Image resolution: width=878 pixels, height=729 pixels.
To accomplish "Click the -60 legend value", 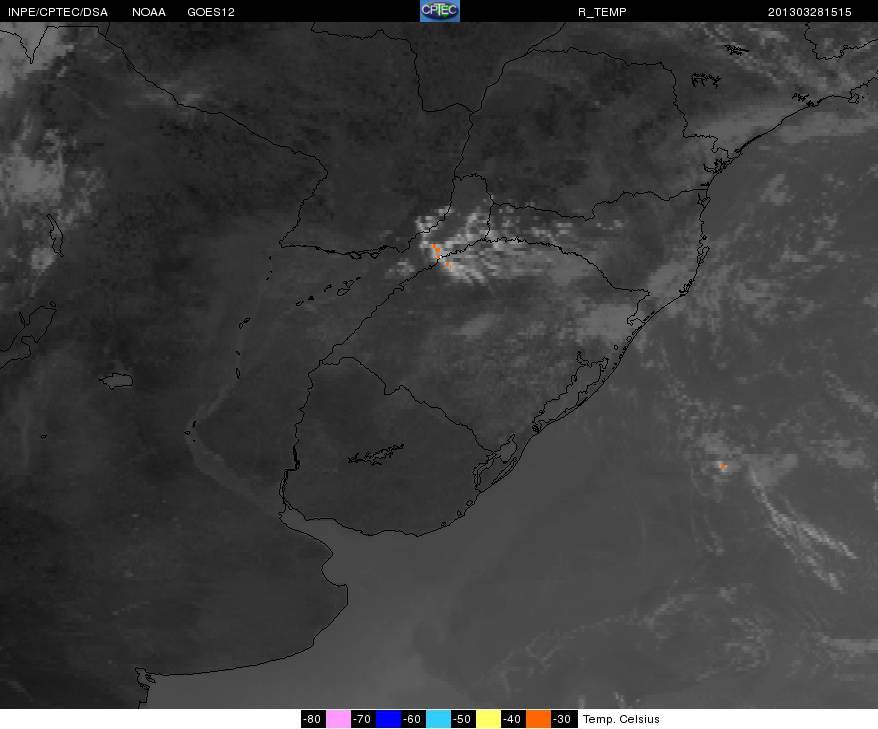I will (413, 719).
